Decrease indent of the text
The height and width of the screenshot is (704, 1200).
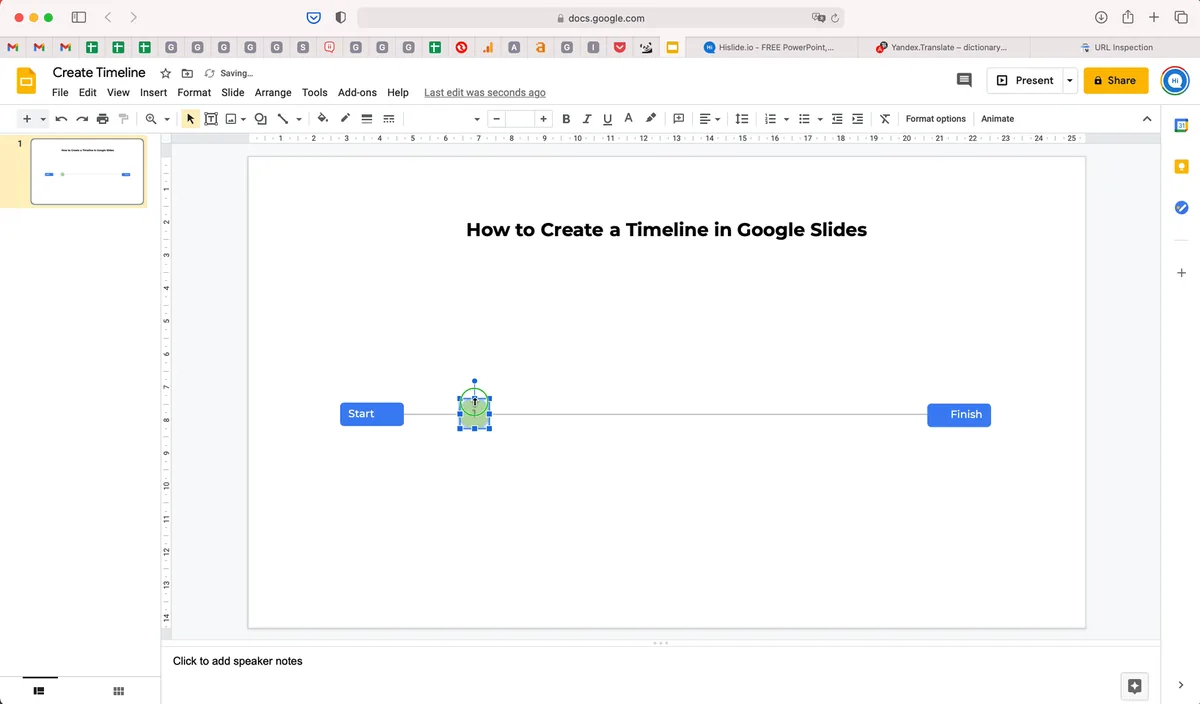(837, 119)
